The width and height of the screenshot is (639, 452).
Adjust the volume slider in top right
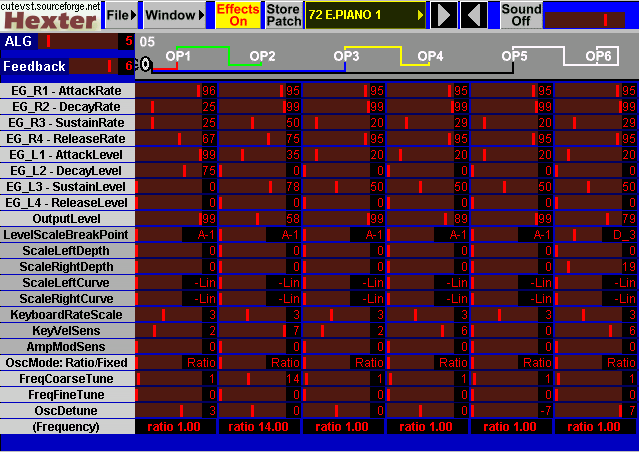pyautogui.click(x=584, y=20)
